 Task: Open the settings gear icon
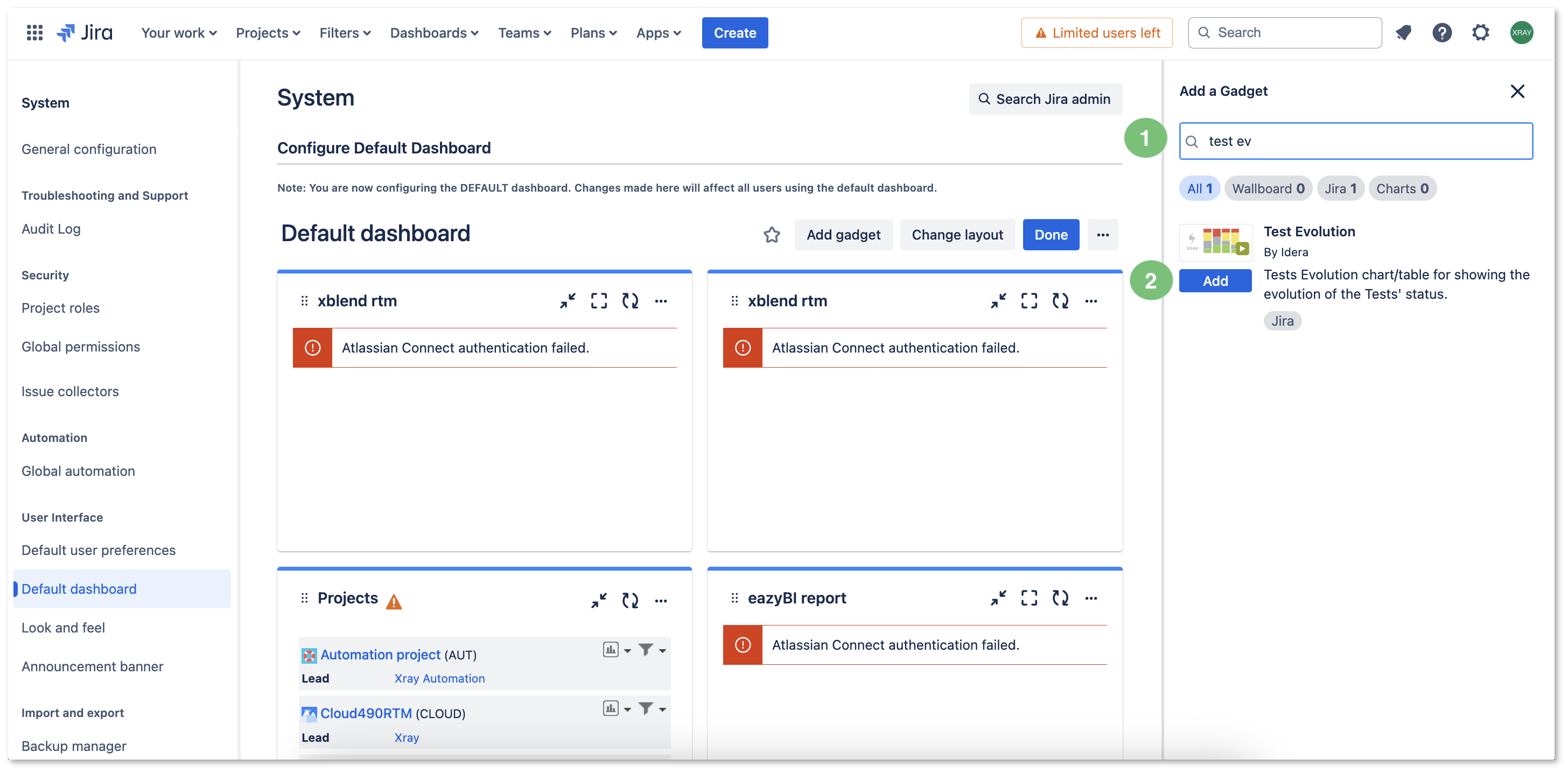[1481, 33]
